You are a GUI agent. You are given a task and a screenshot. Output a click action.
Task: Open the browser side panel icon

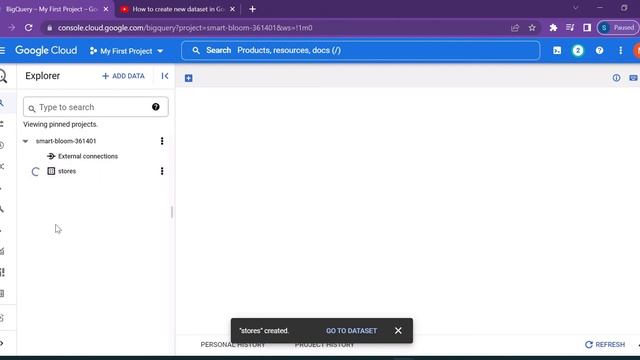587,28
